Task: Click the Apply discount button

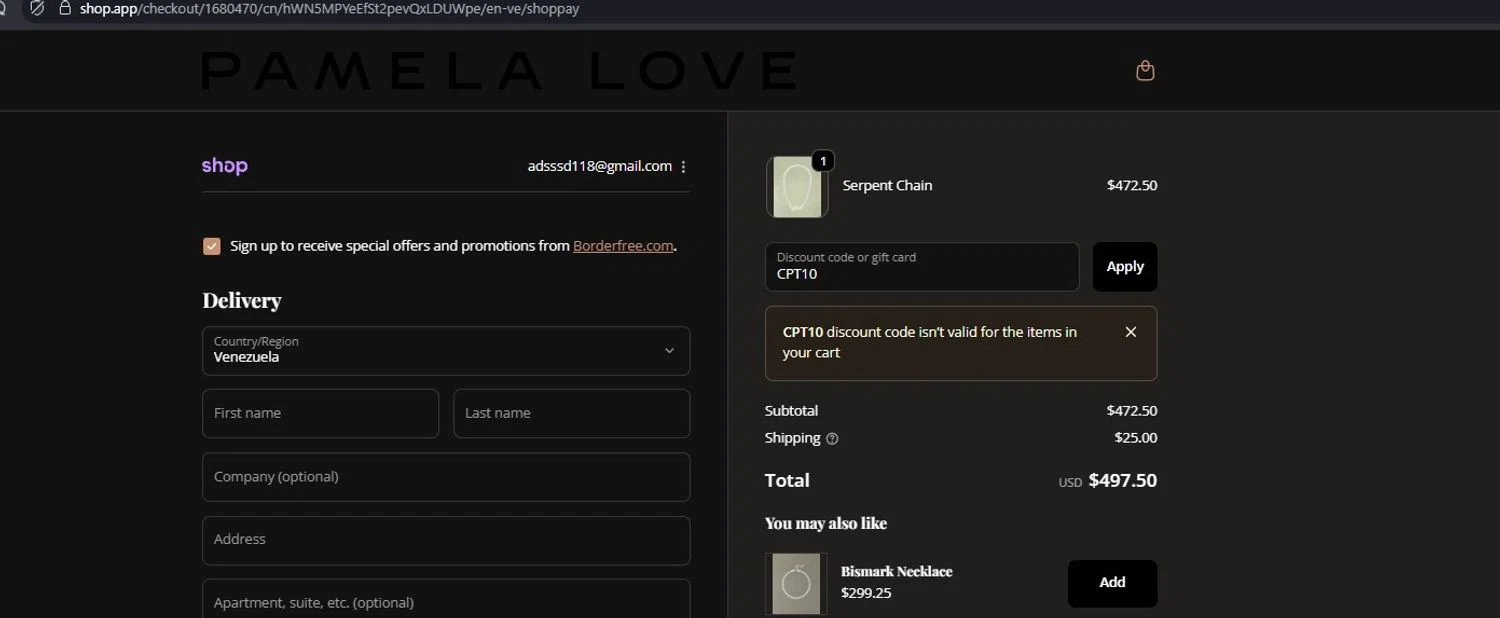Action: coord(1125,267)
